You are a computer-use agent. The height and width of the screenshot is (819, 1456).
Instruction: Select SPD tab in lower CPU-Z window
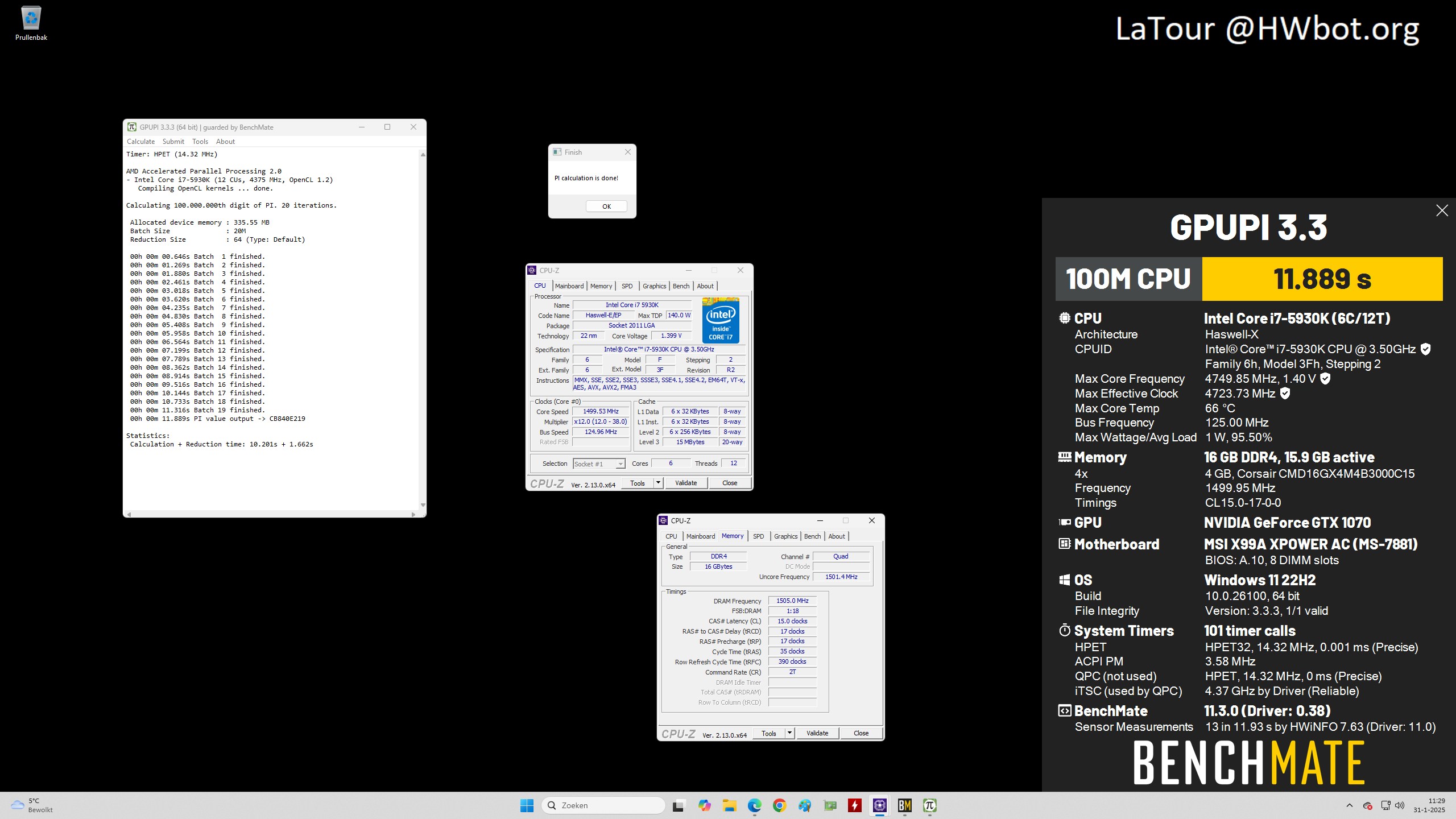pos(758,536)
